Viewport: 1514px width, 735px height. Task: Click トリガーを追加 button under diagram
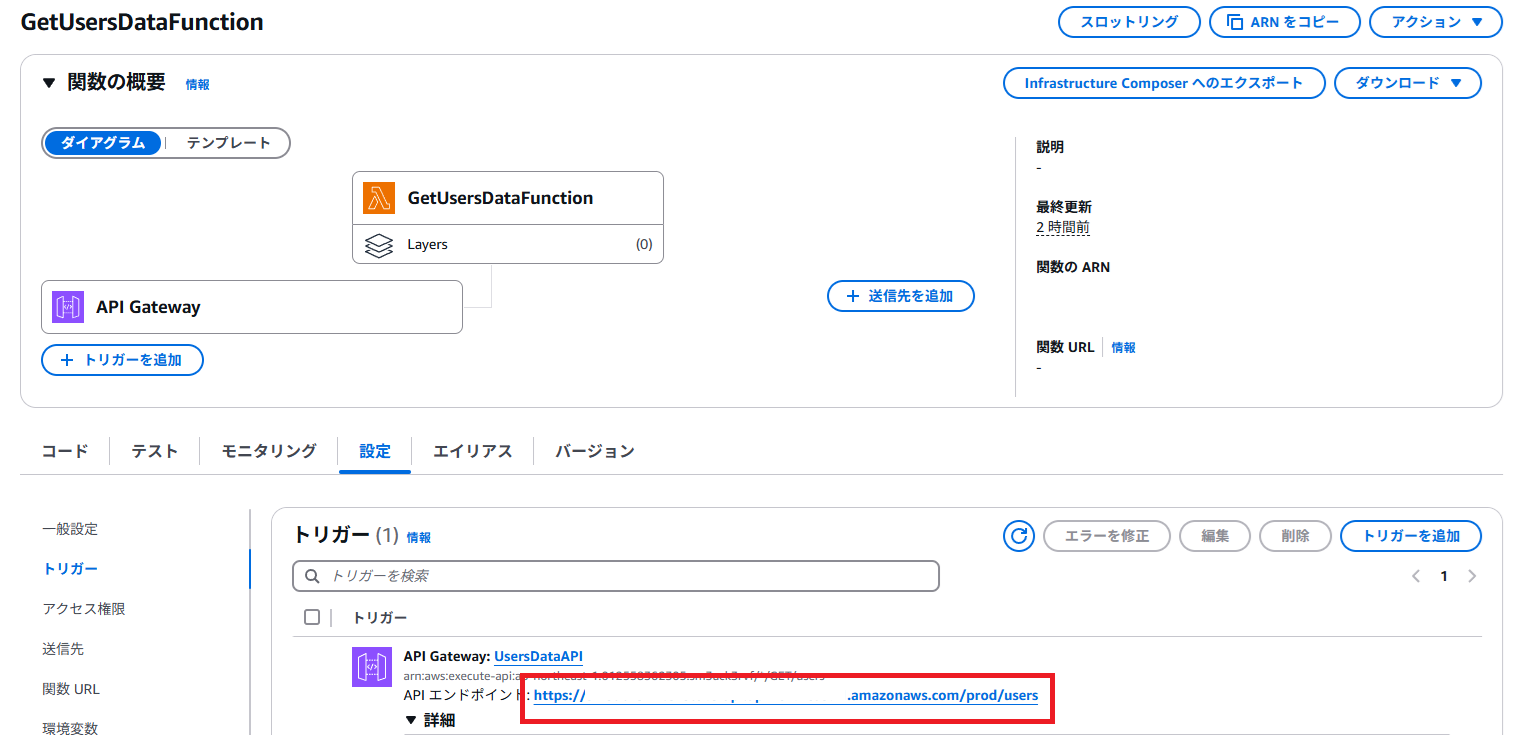pyautogui.click(x=122, y=360)
